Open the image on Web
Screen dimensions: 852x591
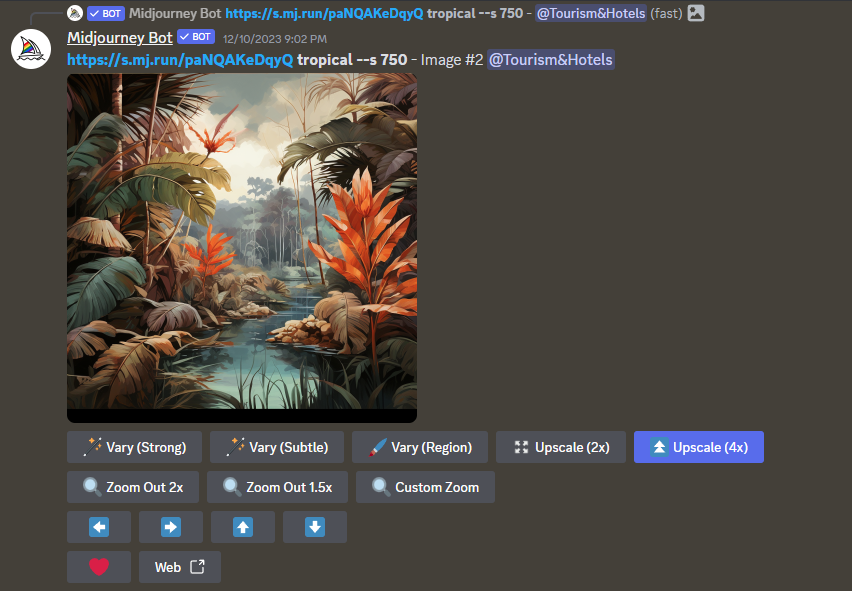coord(180,567)
